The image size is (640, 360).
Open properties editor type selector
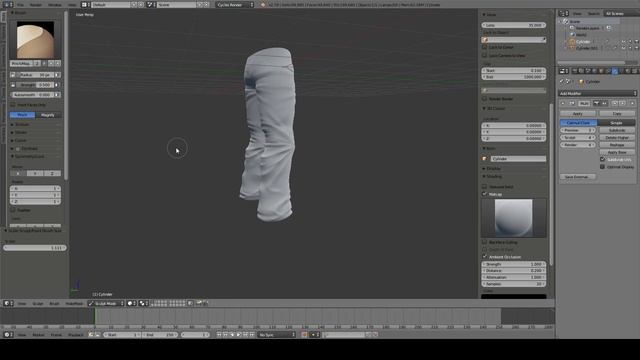(x=564, y=71)
